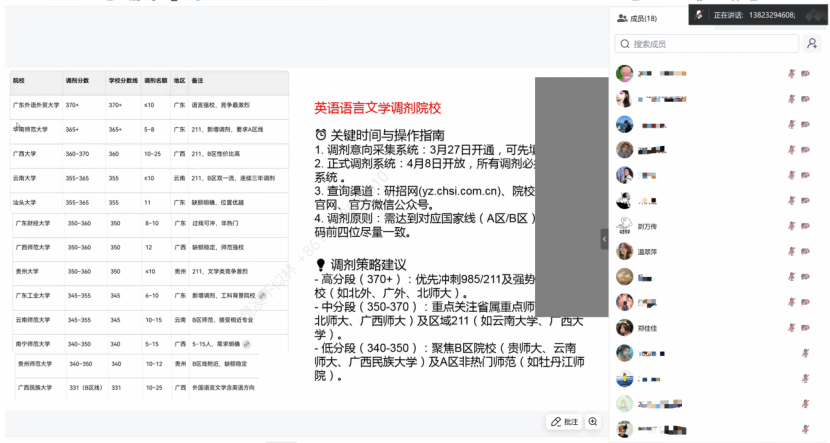Collapse the members panel with side arrow

coord(604,239)
